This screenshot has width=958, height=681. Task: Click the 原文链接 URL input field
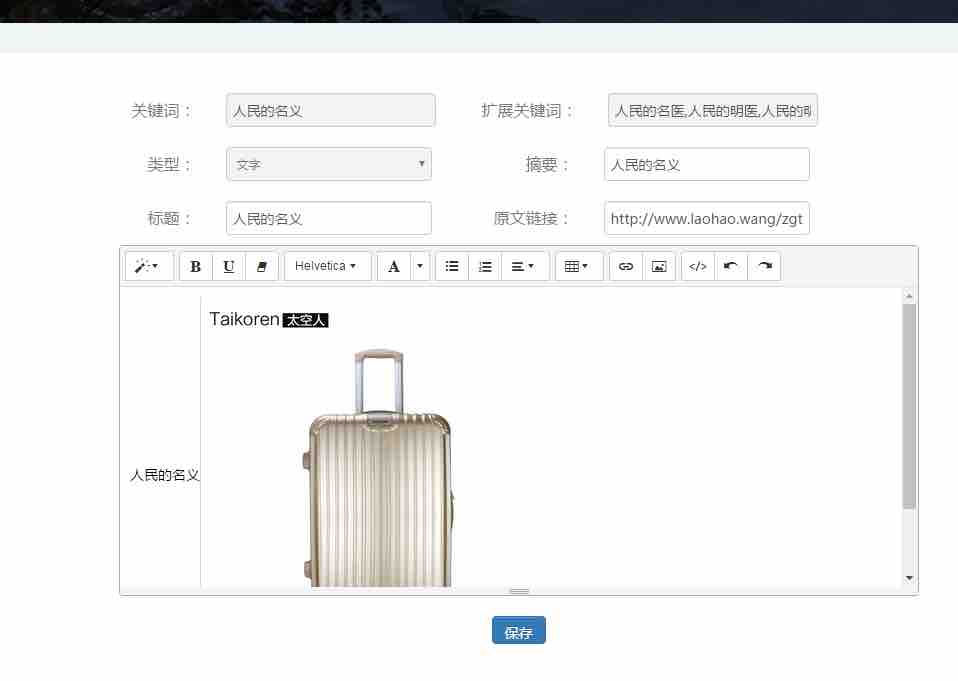click(x=706, y=218)
